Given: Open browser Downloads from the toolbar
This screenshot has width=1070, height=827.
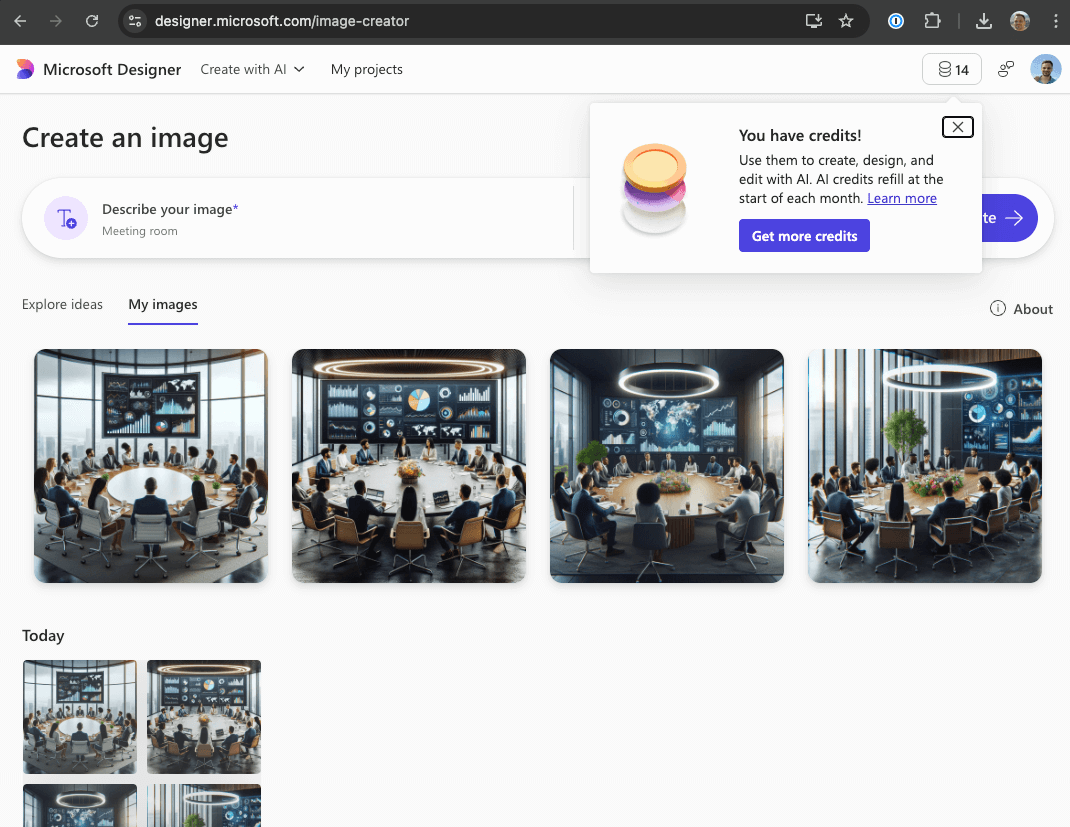Looking at the screenshot, I should pyautogui.click(x=983, y=20).
